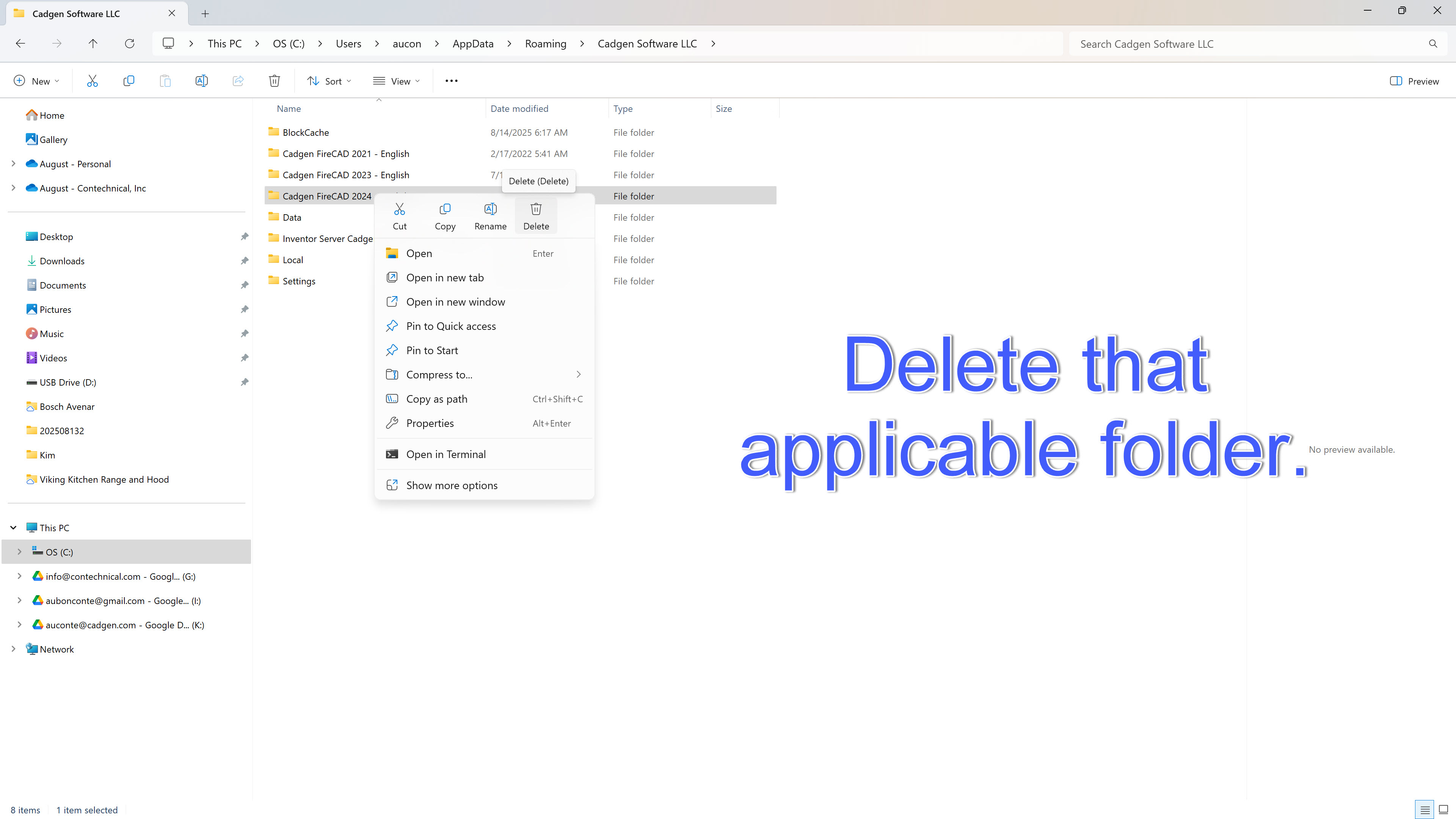Expand the Compress to submenu arrow
The image size is (1456, 819).
tap(578, 374)
